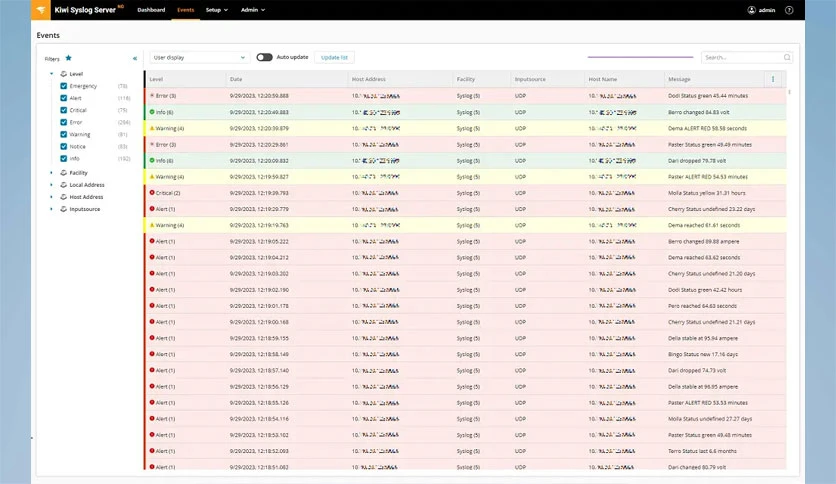Select message 'Della stable at 95.94 ampere'
The height and width of the screenshot is (484, 836).
pos(703,338)
